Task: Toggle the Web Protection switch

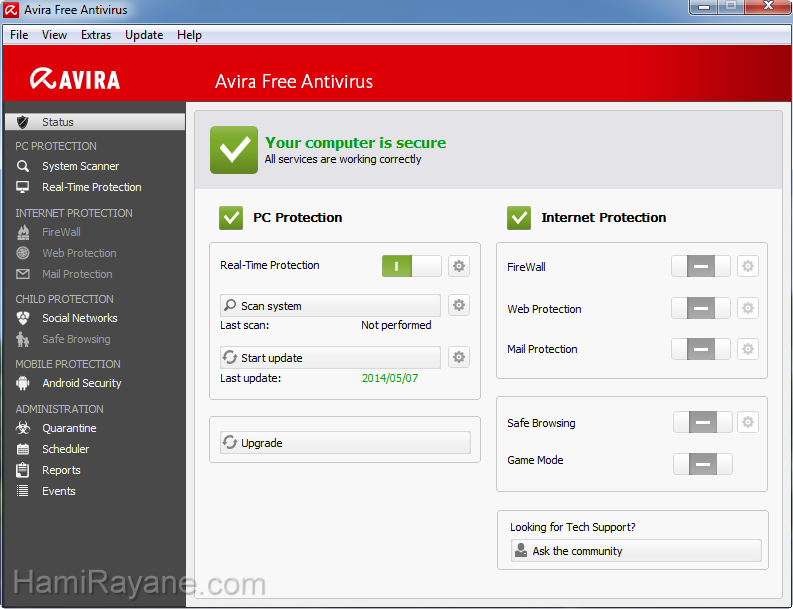Action: (x=701, y=308)
